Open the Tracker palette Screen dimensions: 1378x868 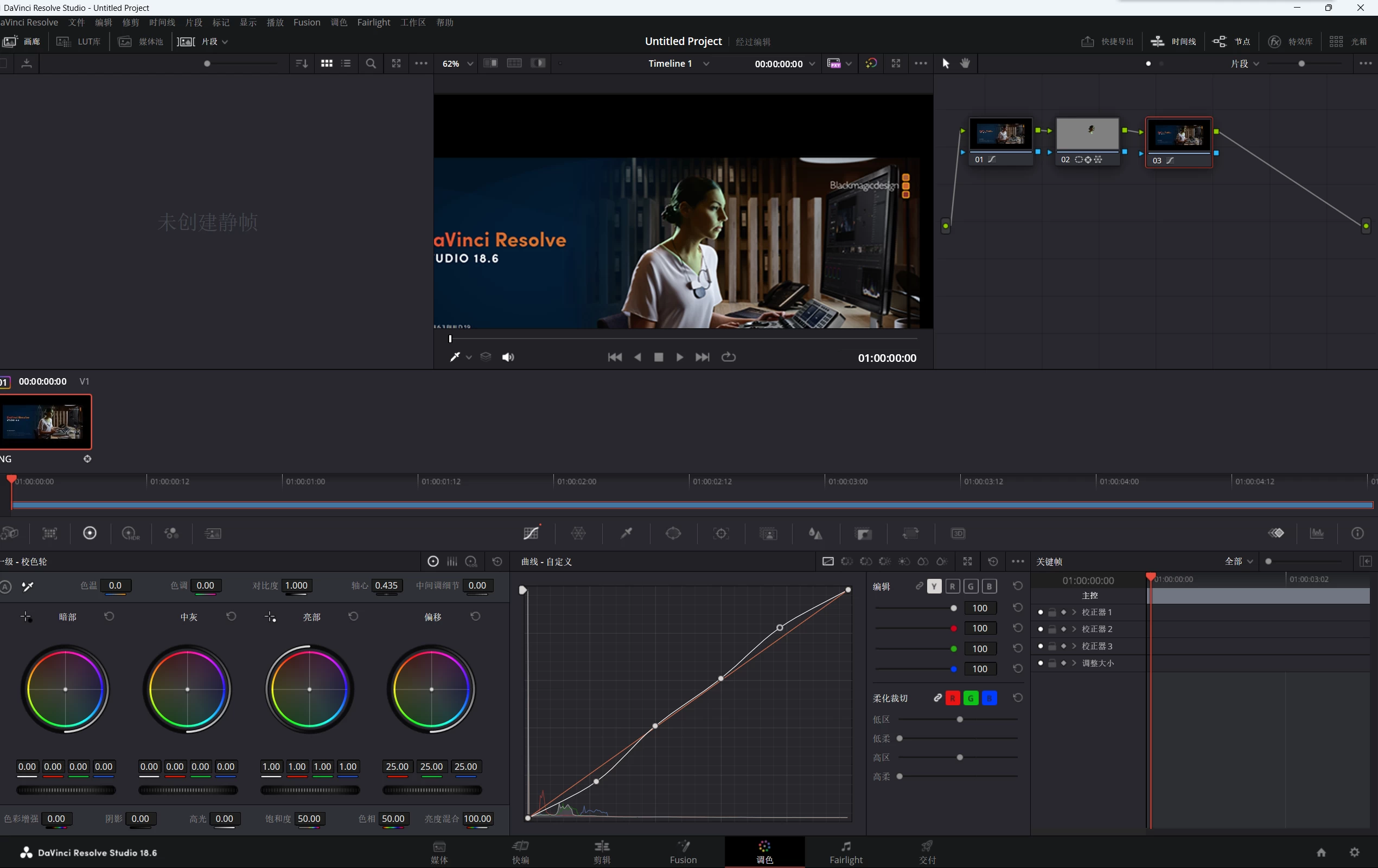(721, 533)
